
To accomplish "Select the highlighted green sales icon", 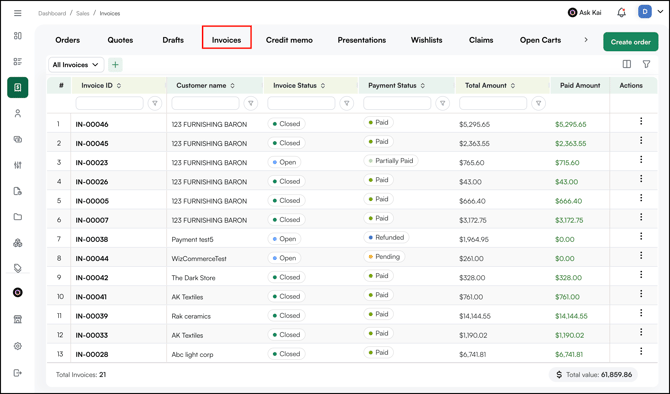I will pos(18,88).
